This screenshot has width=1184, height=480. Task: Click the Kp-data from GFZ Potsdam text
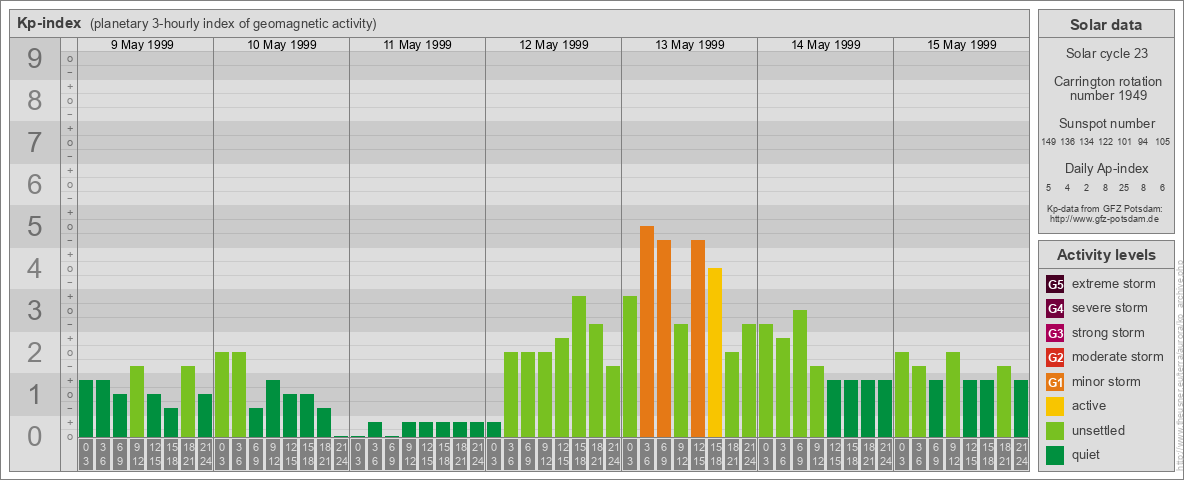[1106, 209]
